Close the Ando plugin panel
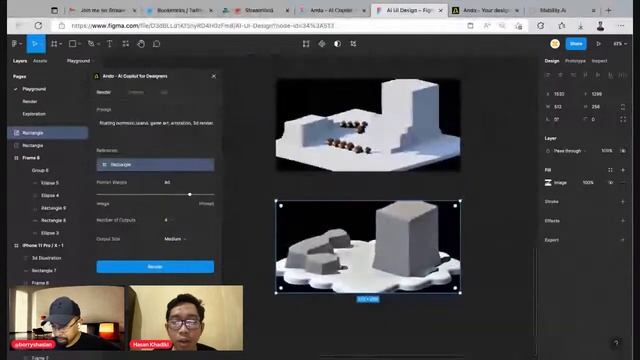The height and width of the screenshot is (360, 640). pyautogui.click(x=213, y=76)
